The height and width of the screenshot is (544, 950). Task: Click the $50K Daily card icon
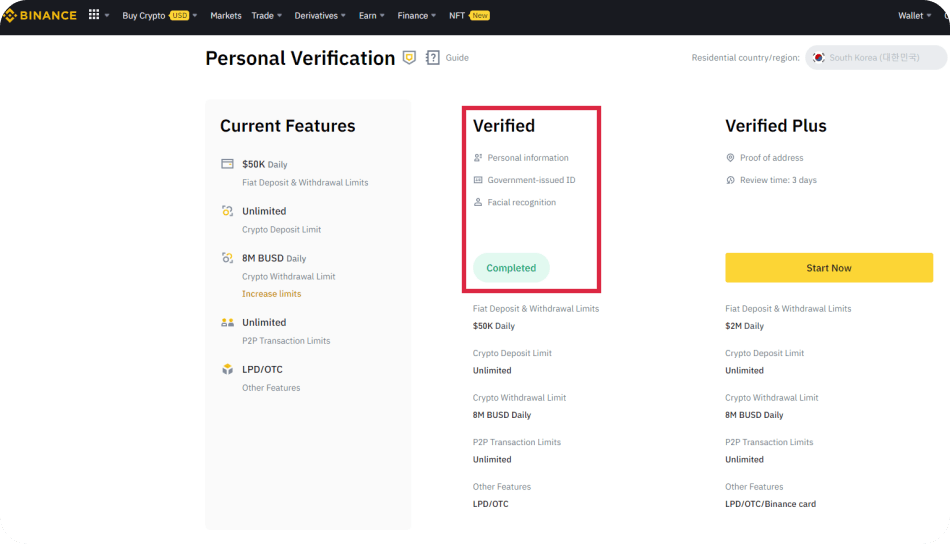coord(227,164)
